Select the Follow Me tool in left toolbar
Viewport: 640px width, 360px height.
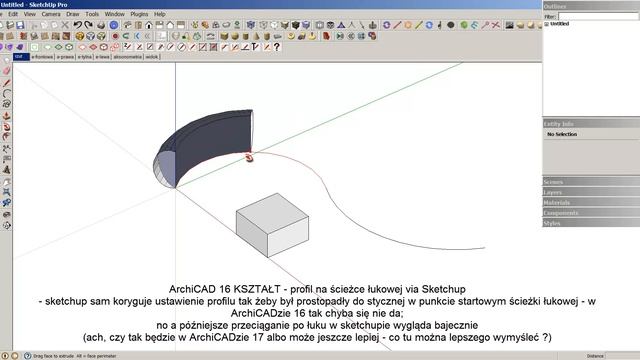click(6, 127)
